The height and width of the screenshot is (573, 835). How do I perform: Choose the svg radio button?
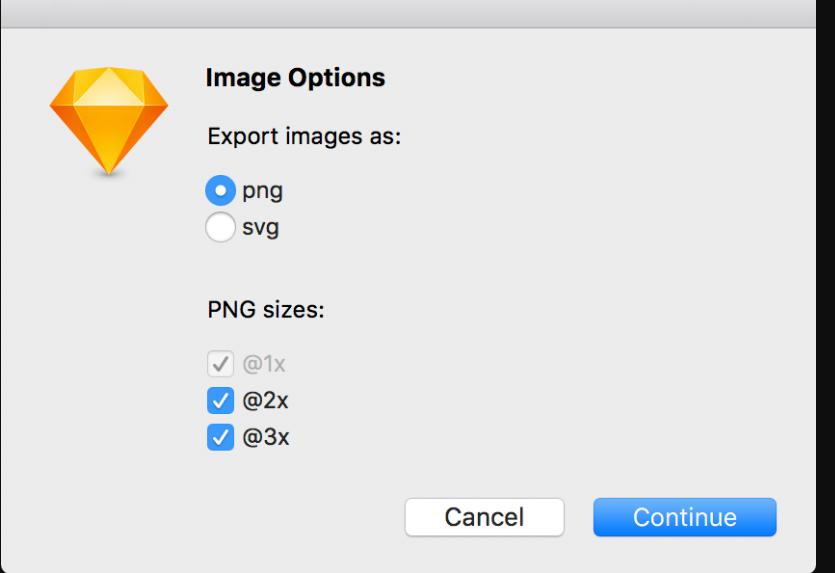220,227
